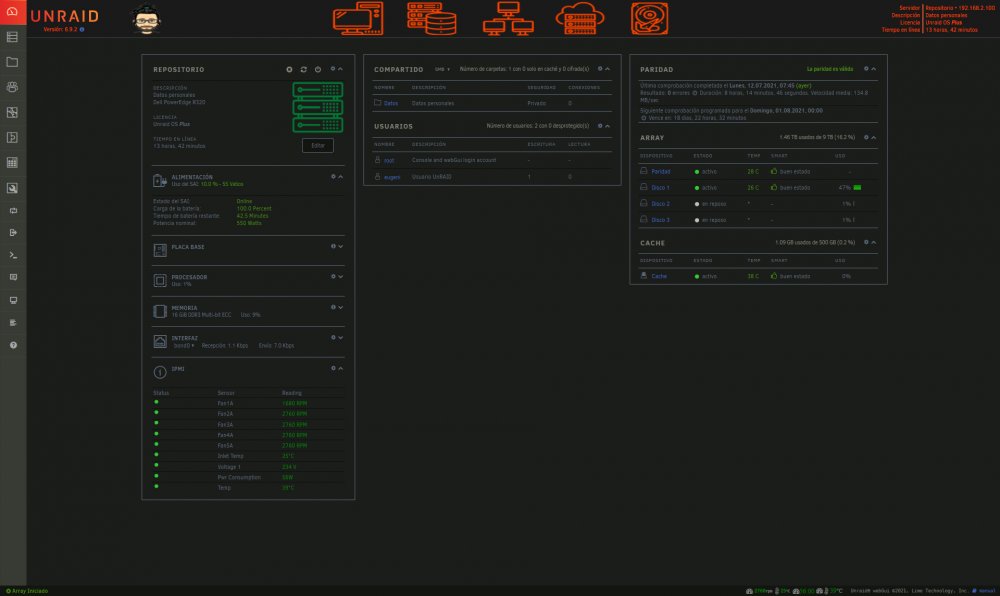The width and height of the screenshot is (1000, 596).
Task: Click the orange network computers header icon
Action: (508, 18)
